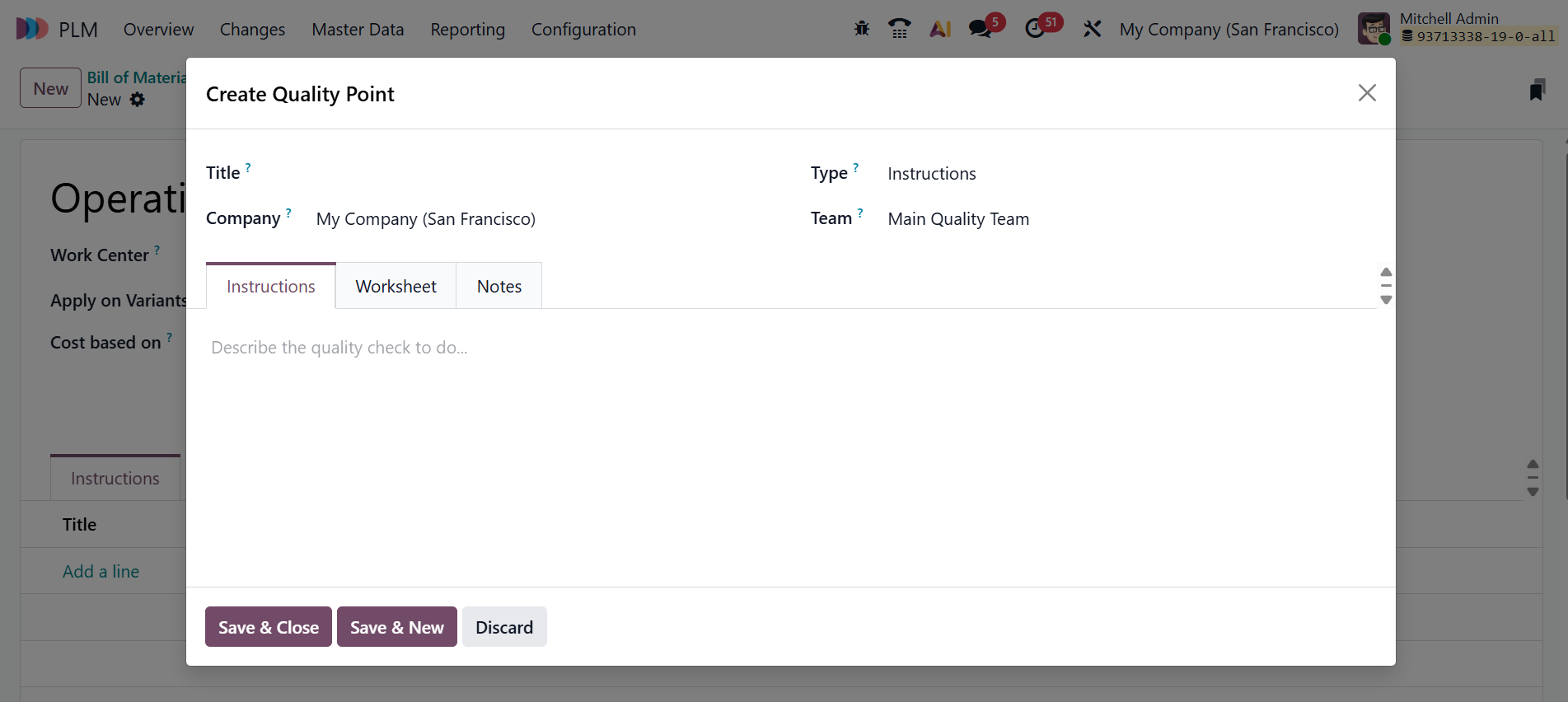Click background form scroll up arrow
The width and height of the screenshot is (1568, 702).
click(1533, 464)
